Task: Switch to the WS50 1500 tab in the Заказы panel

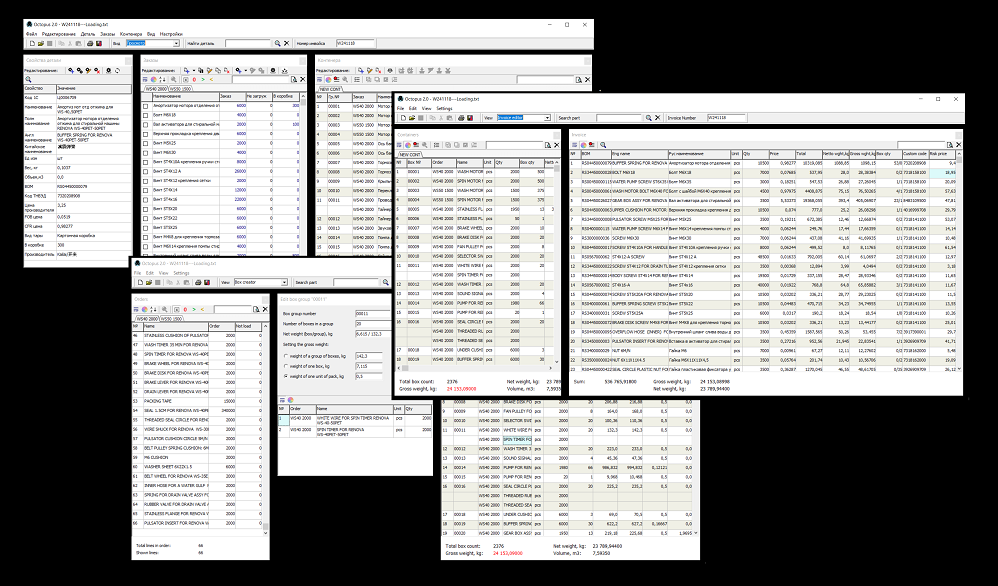Action: click(180, 89)
